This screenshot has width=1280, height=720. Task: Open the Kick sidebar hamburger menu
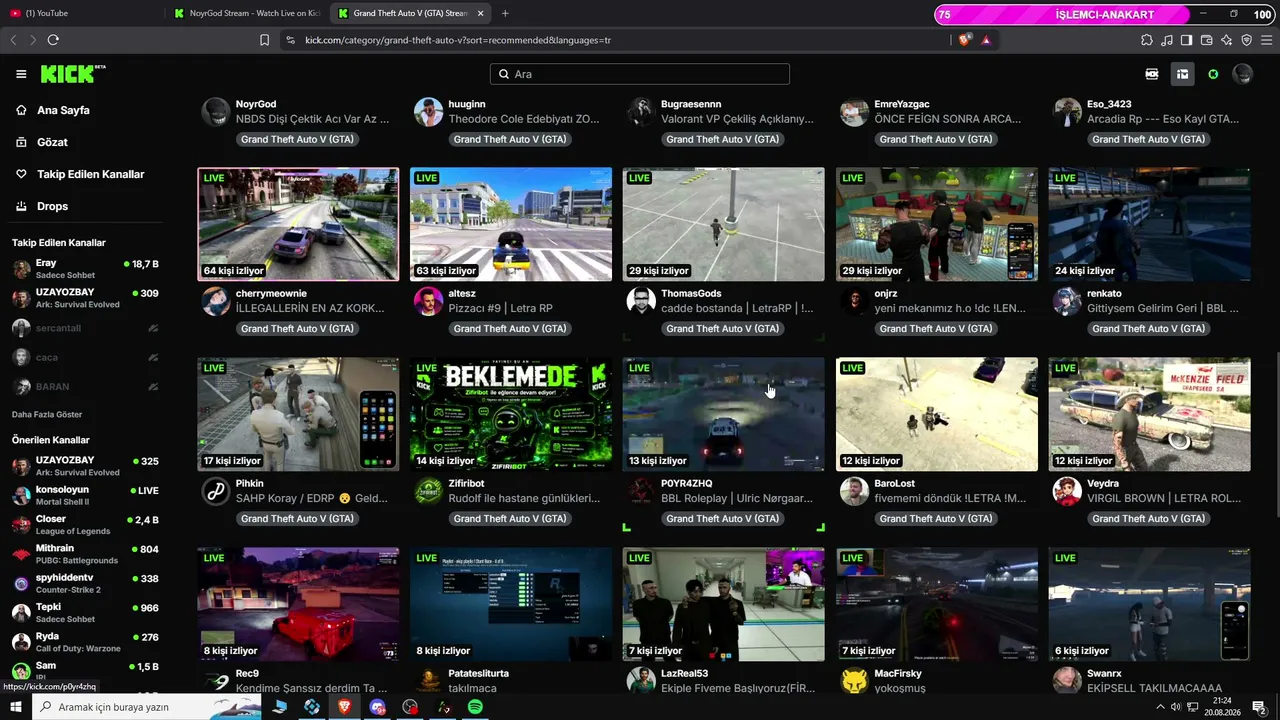tap(21, 74)
